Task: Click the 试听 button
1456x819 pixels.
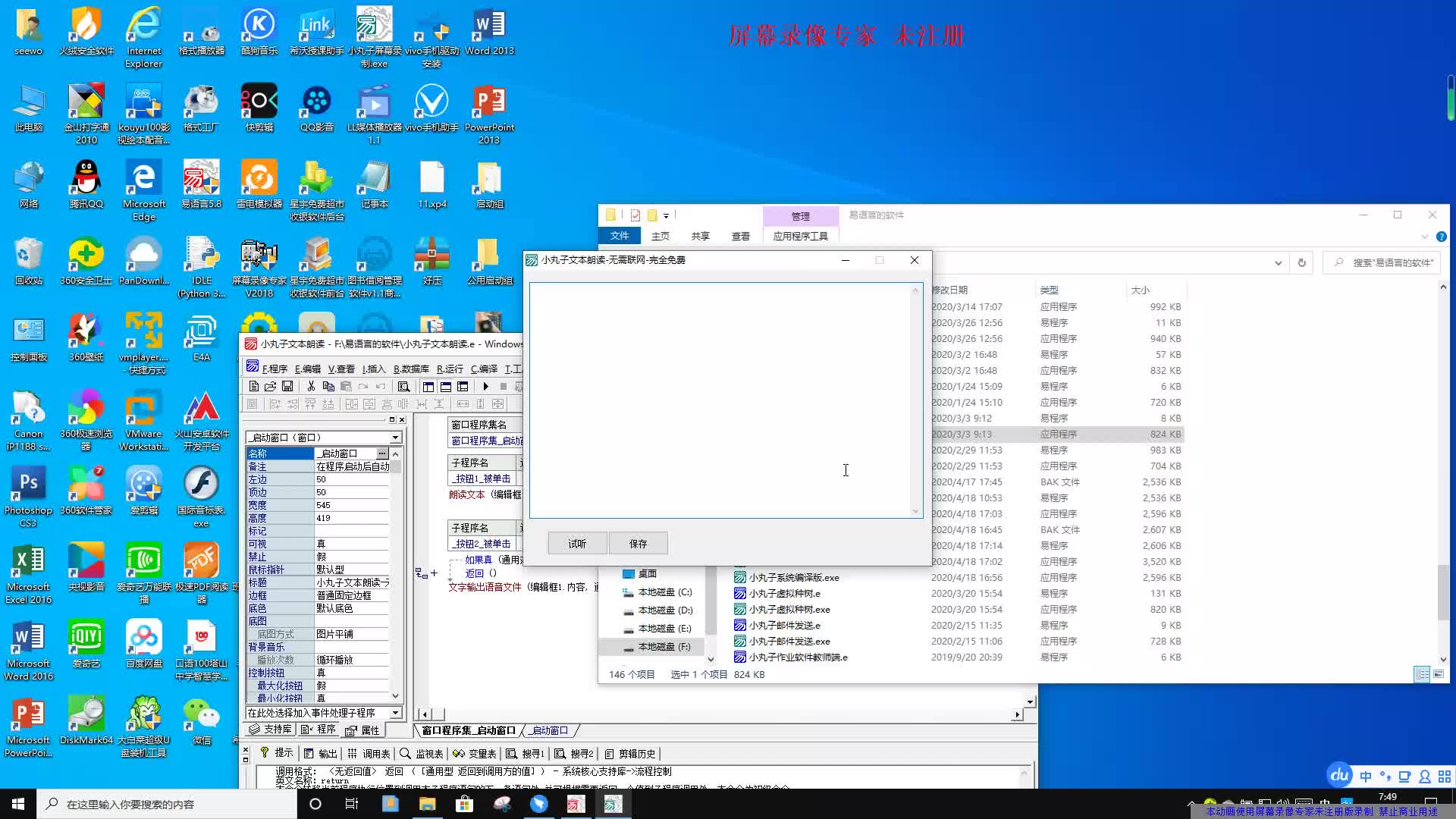Action: pyautogui.click(x=577, y=544)
